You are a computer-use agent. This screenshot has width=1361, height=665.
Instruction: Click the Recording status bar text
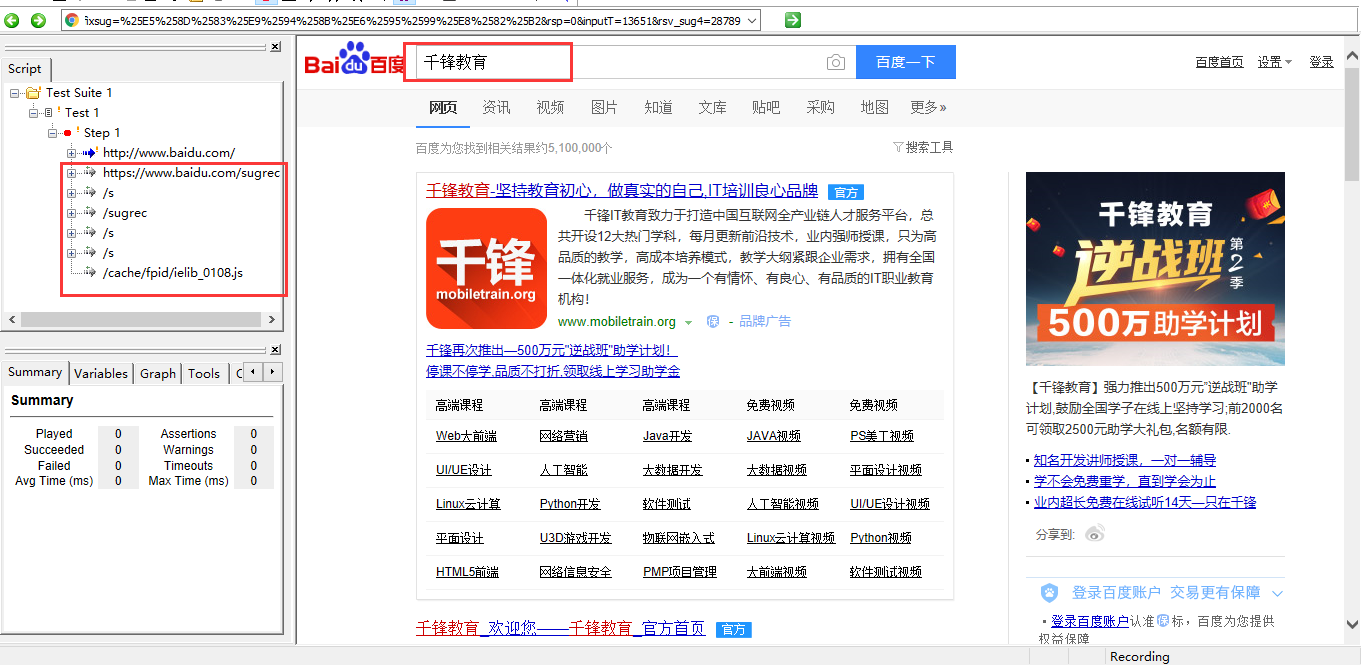coord(1139,657)
